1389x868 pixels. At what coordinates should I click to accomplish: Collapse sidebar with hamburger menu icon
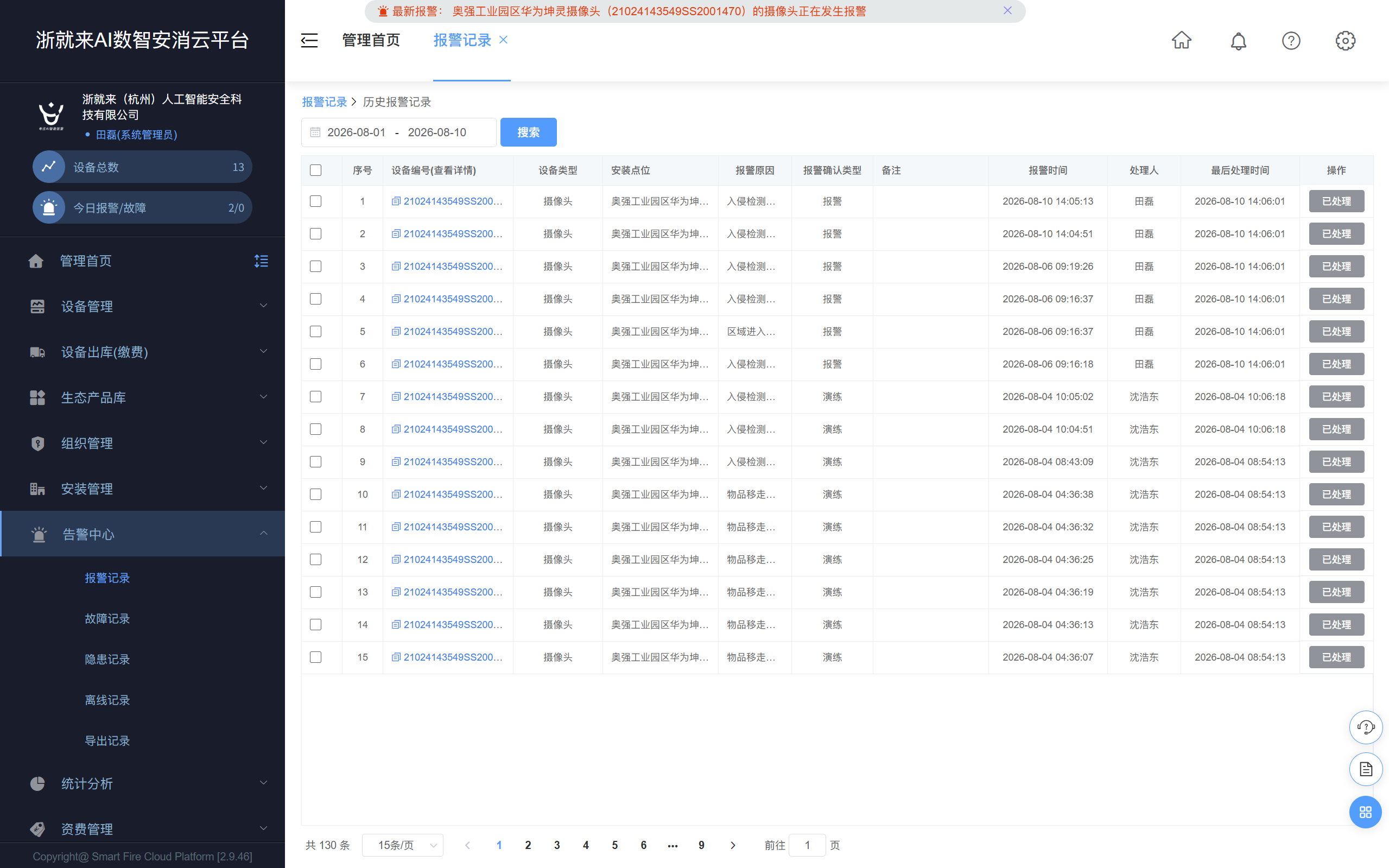point(309,40)
